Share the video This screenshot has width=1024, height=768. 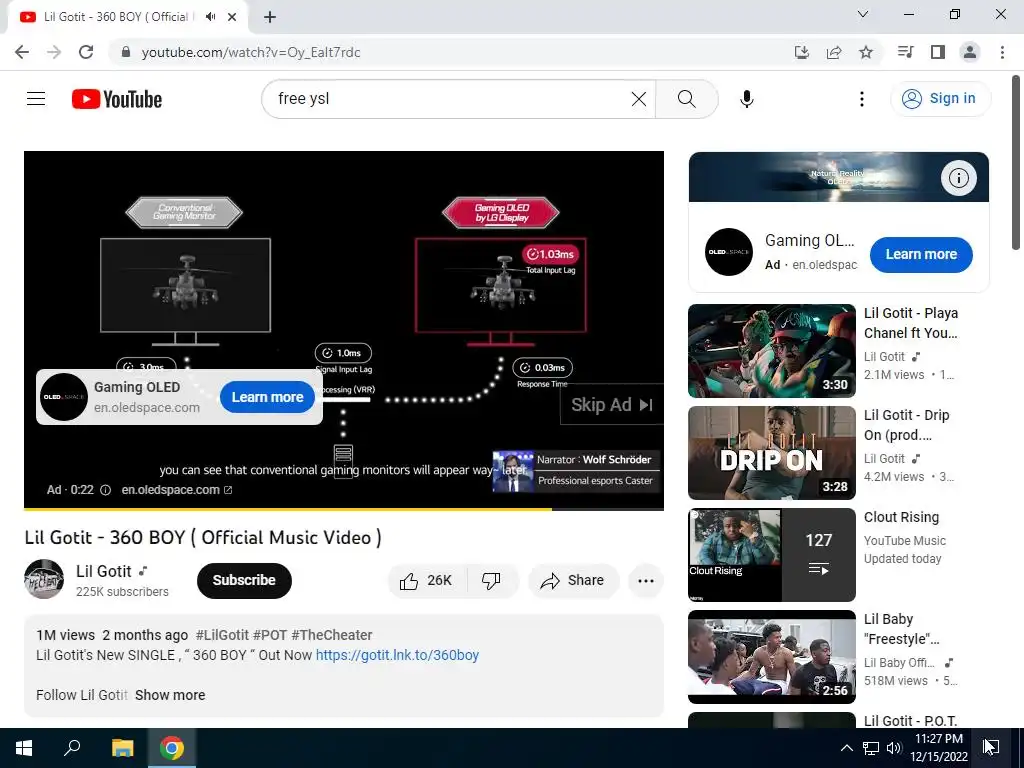(x=573, y=581)
